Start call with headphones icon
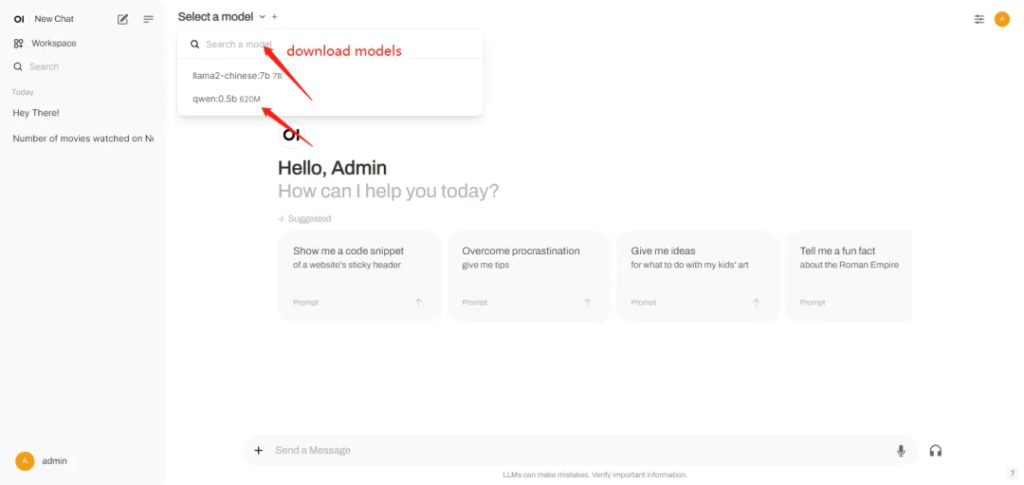This screenshot has height=485, width=1024. pos(935,451)
